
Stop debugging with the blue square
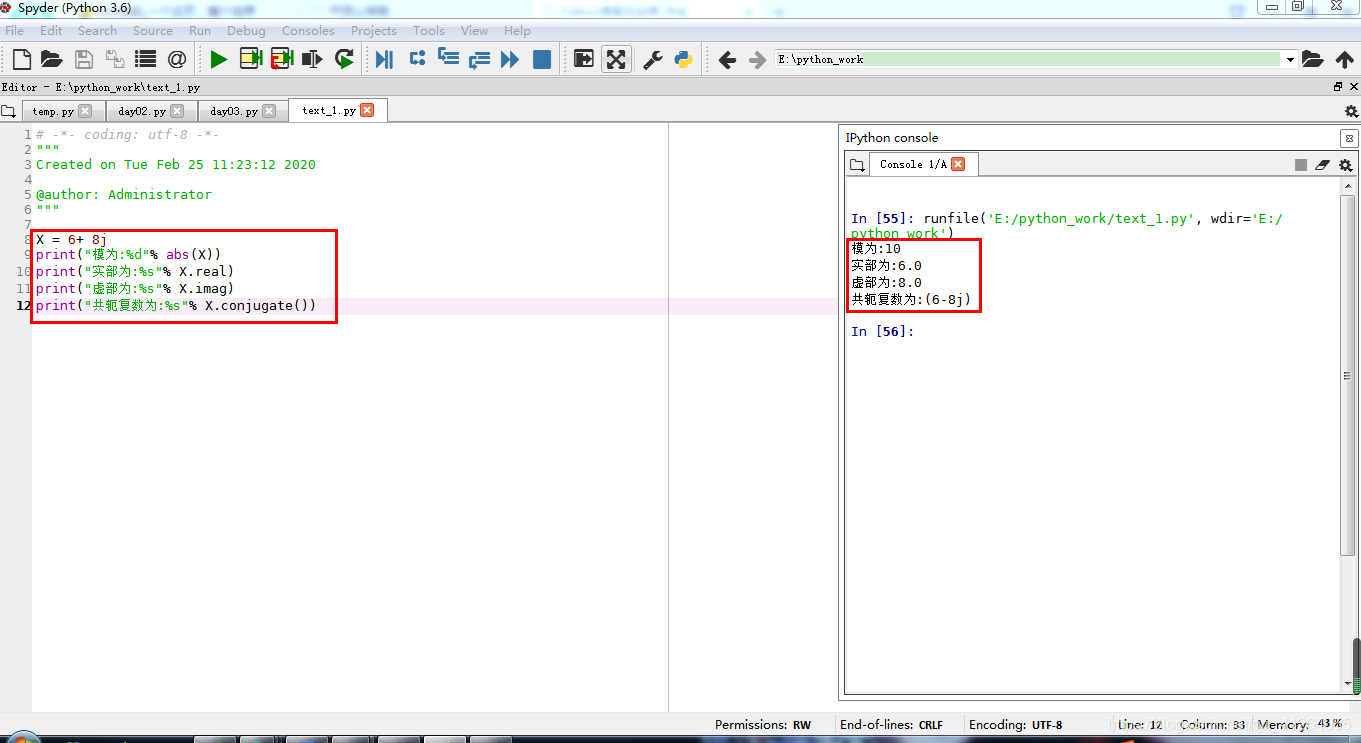pos(542,60)
